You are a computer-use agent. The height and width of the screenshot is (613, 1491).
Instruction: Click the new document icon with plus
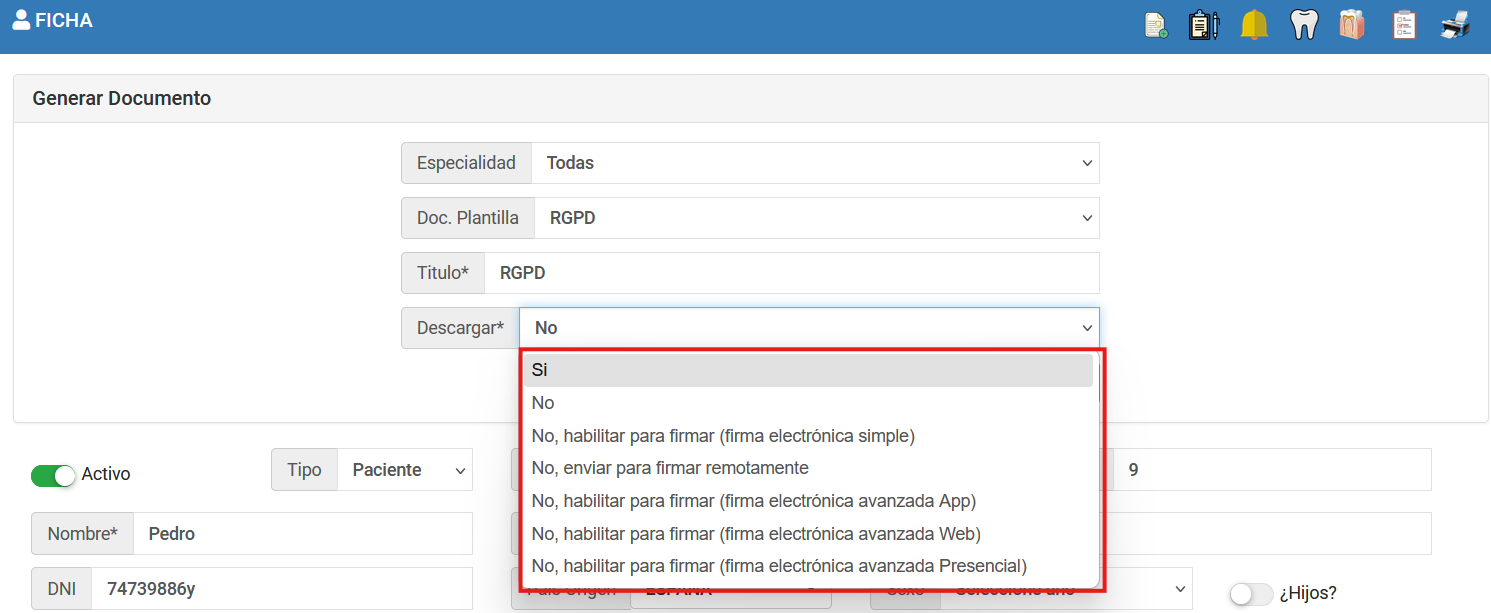point(1156,25)
